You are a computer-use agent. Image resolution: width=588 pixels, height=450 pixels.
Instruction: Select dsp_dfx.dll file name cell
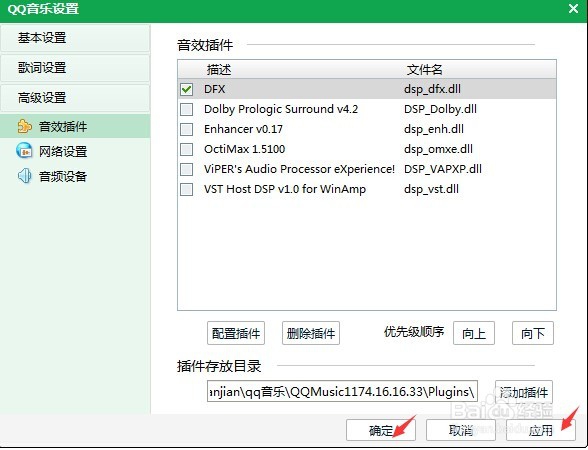pos(432,89)
